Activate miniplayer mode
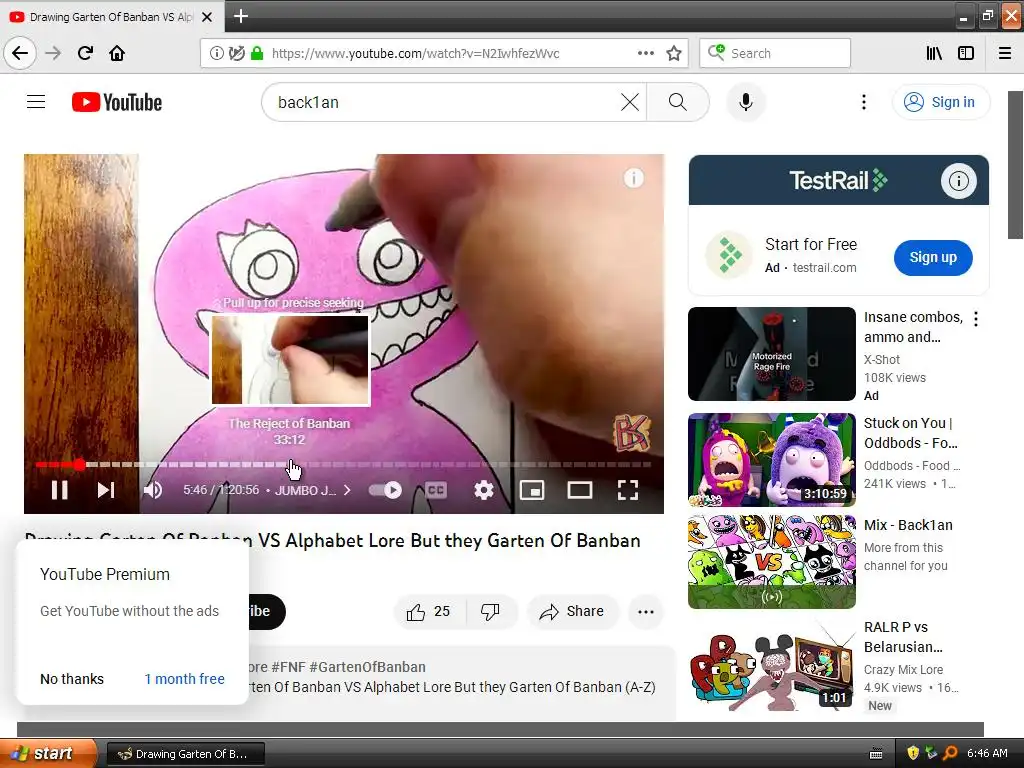 pos(532,490)
